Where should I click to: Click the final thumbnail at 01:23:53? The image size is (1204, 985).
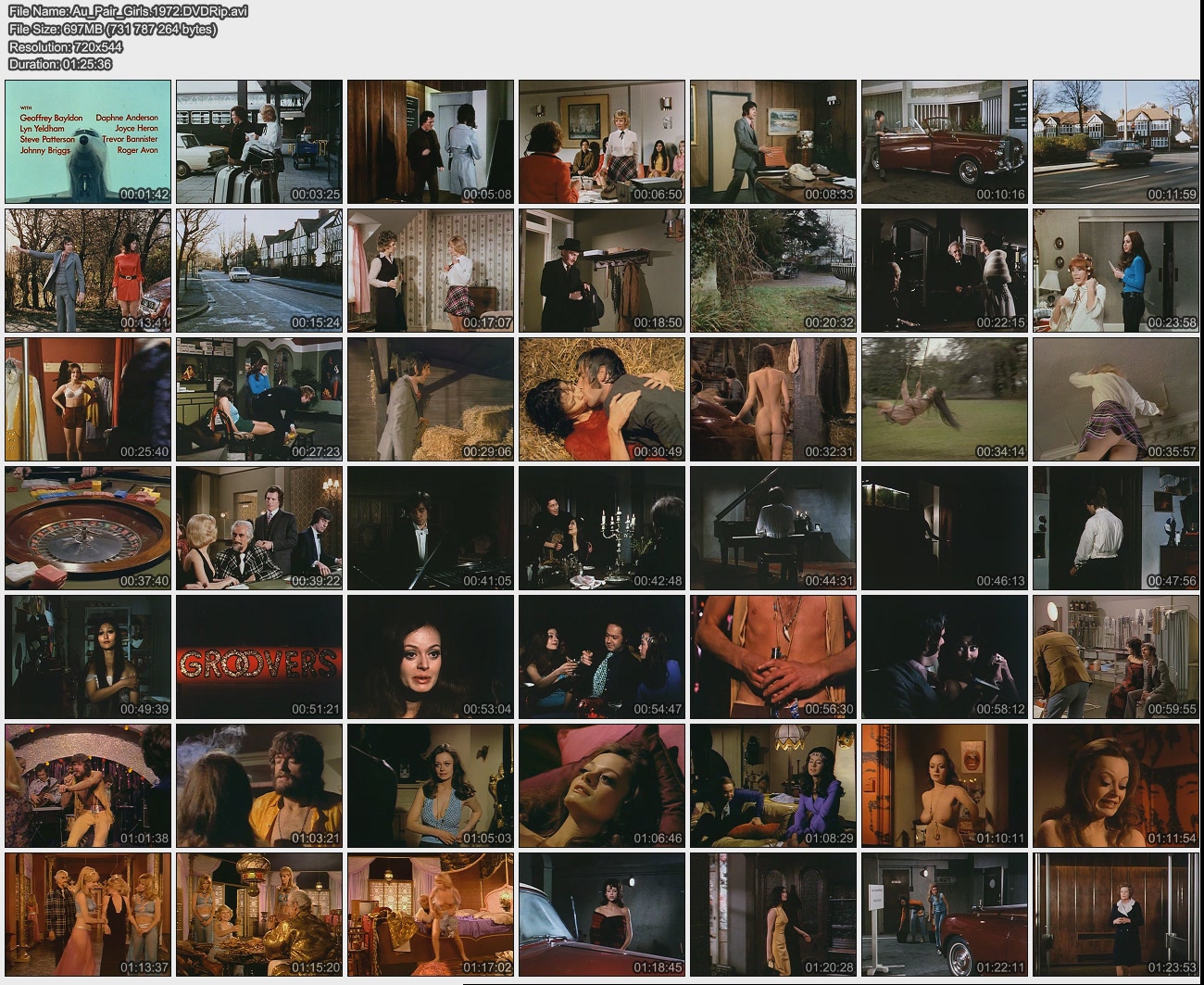(1115, 915)
